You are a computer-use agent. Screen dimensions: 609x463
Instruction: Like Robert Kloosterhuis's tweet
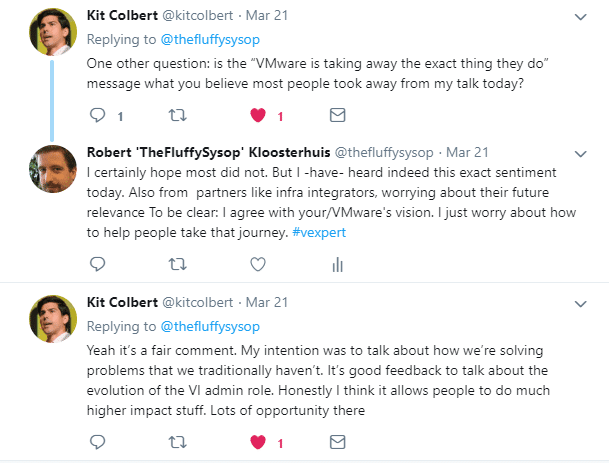(x=257, y=264)
